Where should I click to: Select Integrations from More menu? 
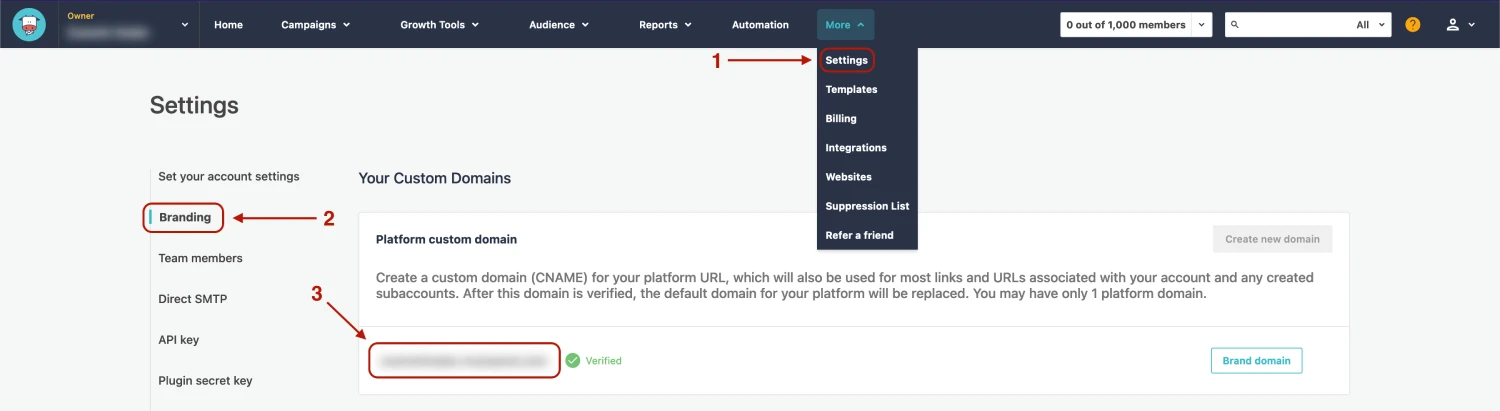pos(856,147)
